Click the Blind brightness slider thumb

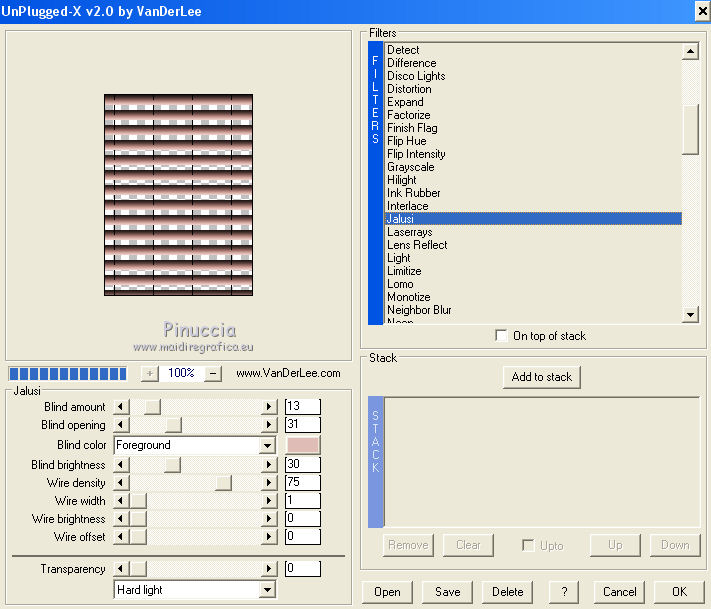pos(172,465)
